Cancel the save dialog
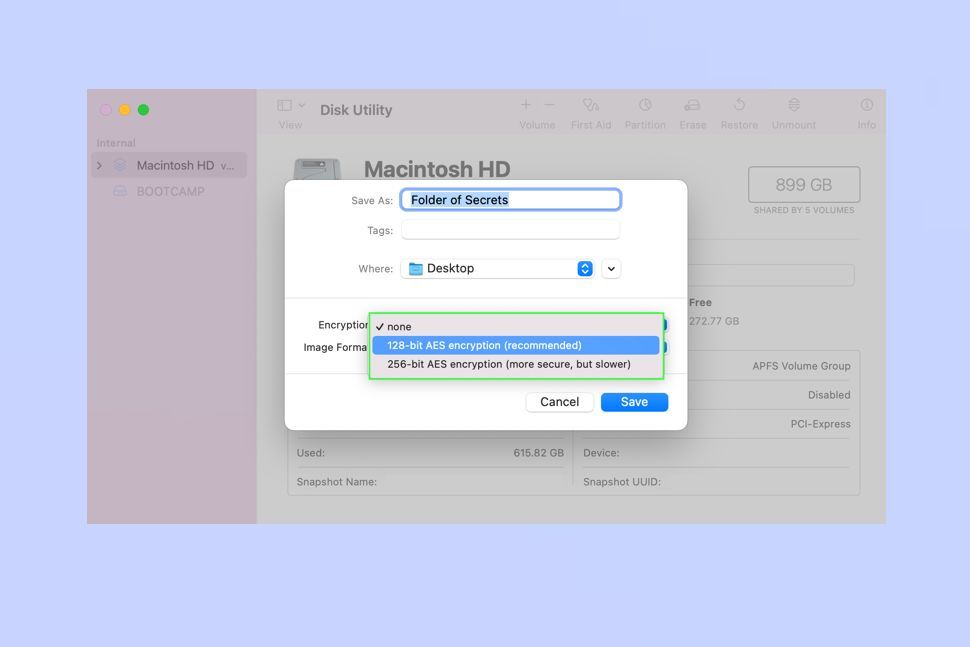The image size is (970, 647). coord(559,401)
